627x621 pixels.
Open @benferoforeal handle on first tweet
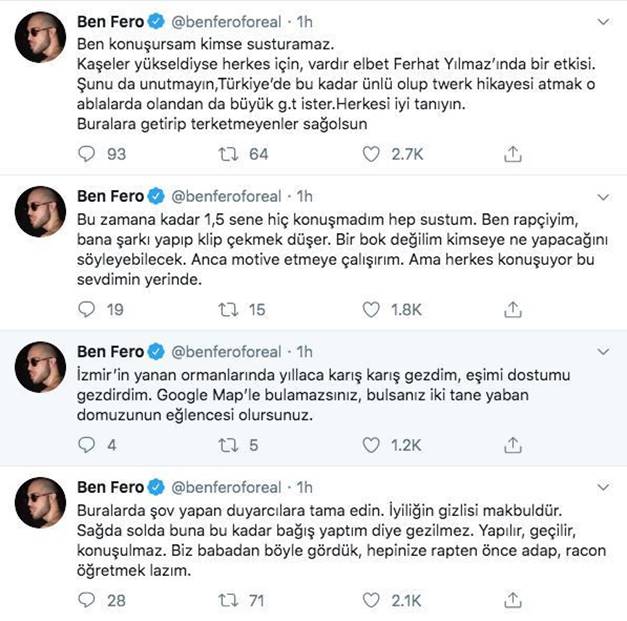point(226,22)
